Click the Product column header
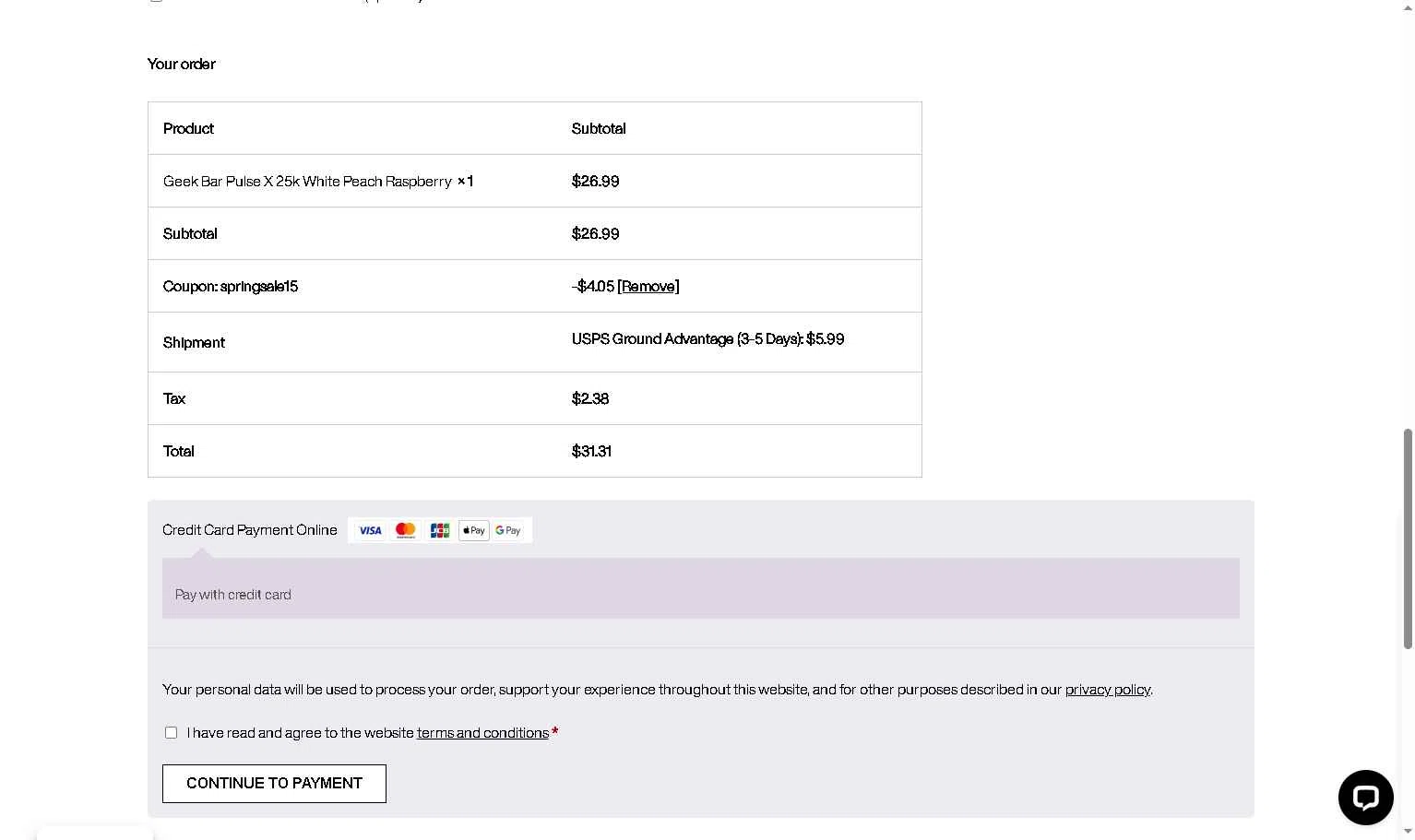This screenshot has height=840, width=1415. point(188,129)
